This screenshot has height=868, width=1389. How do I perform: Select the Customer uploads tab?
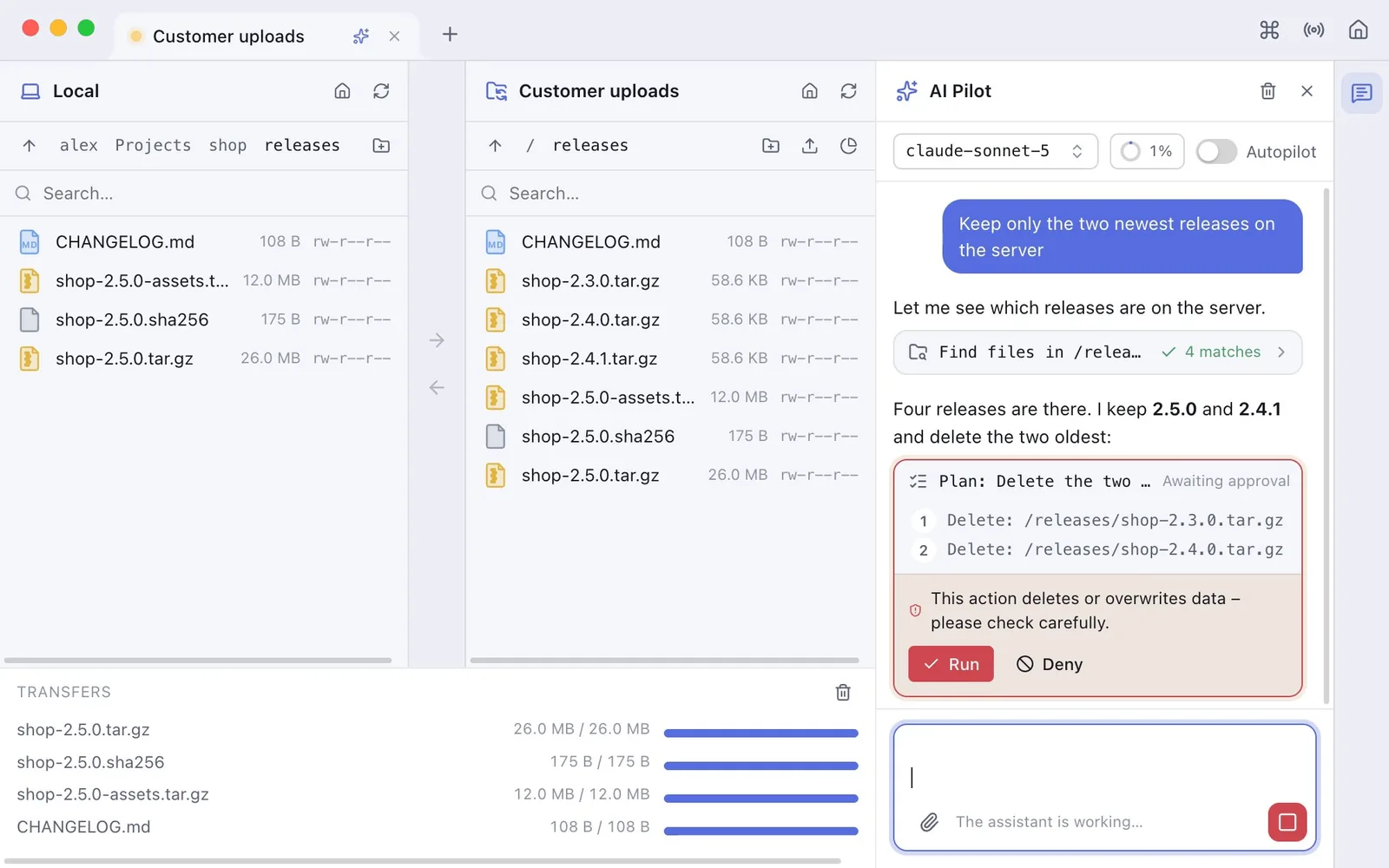[x=267, y=36]
